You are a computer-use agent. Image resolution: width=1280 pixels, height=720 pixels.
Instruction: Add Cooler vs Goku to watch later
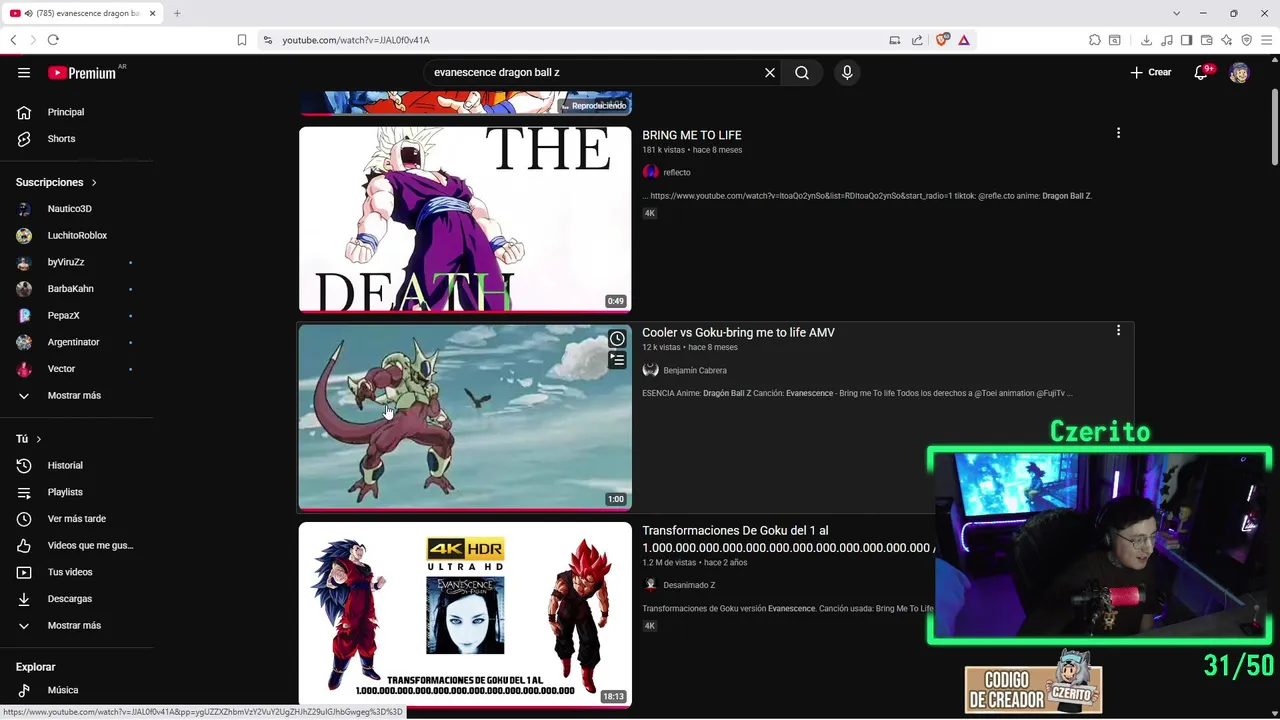pos(617,339)
